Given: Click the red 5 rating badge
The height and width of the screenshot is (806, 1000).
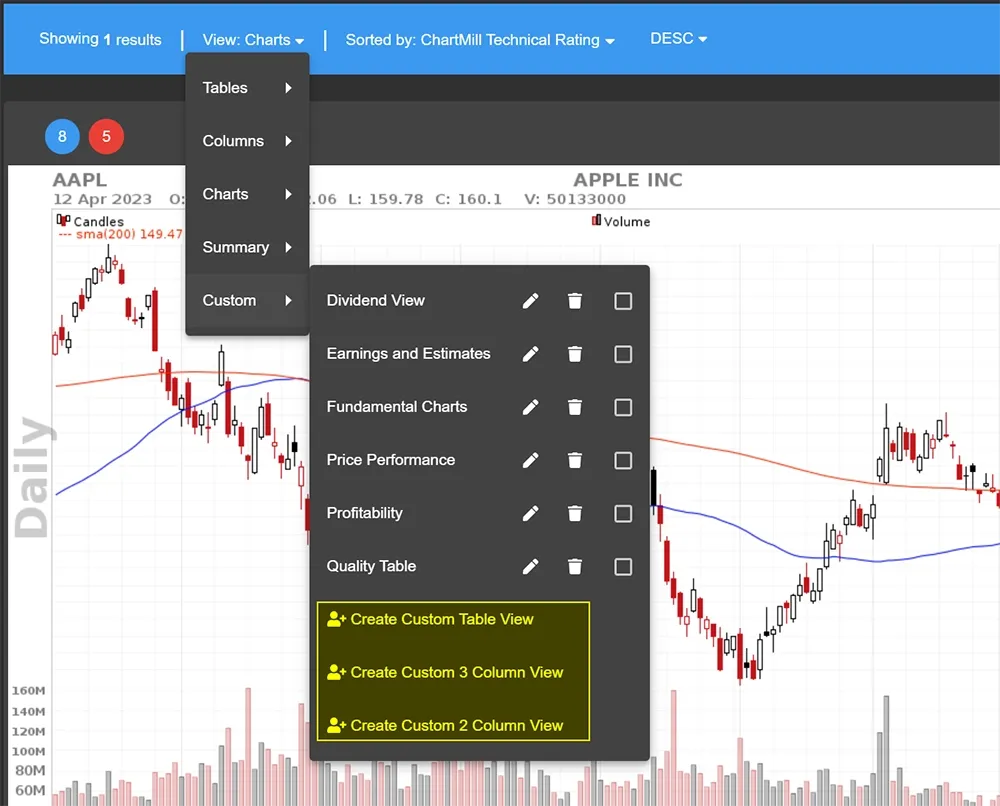Looking at the screenshot, I should 106,136.
